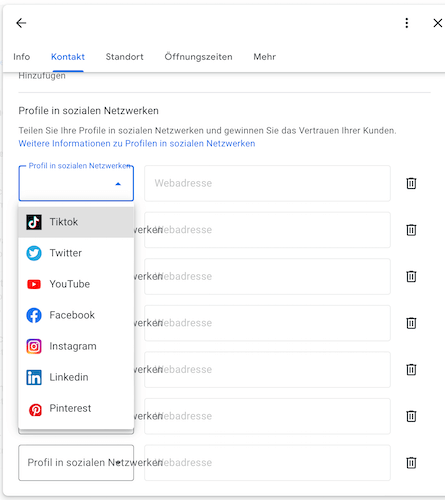Switch to the Info tab
Screen dimensions: 445x500
(22, 57)
